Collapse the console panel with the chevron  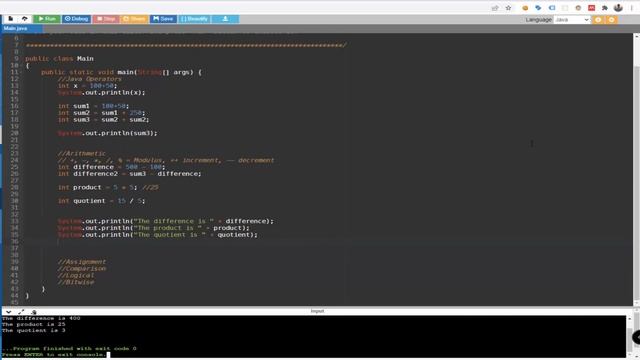tap(9, 312)
